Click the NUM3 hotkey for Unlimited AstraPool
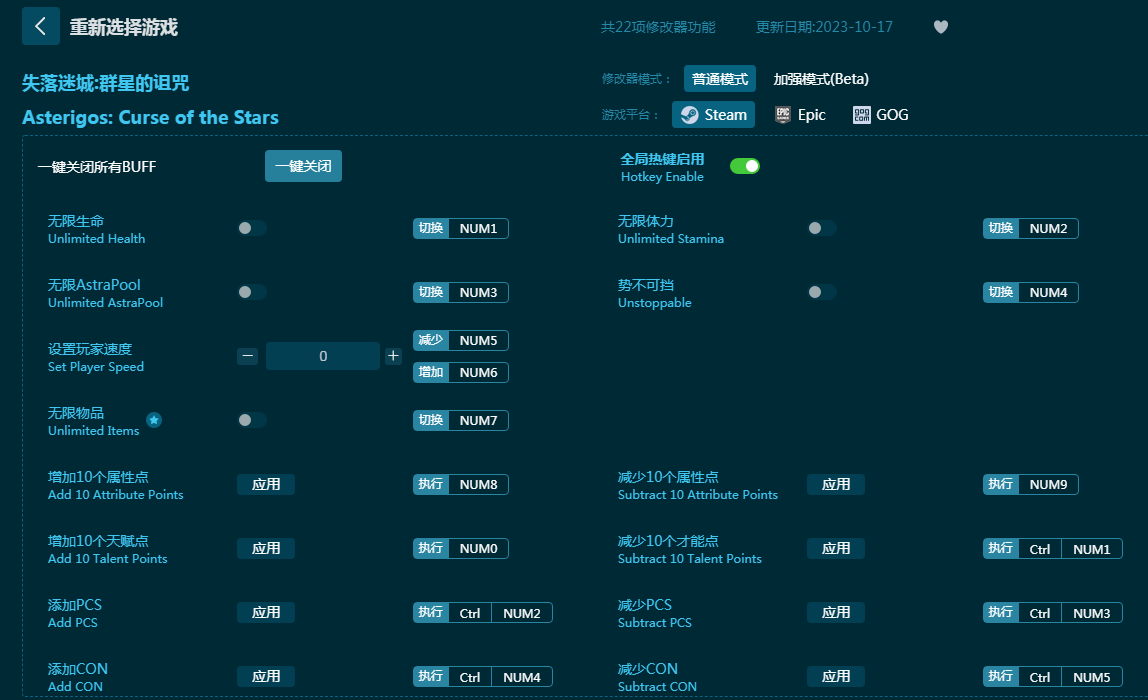Screen dimensions: 1148x700 [x=461, y=292]
